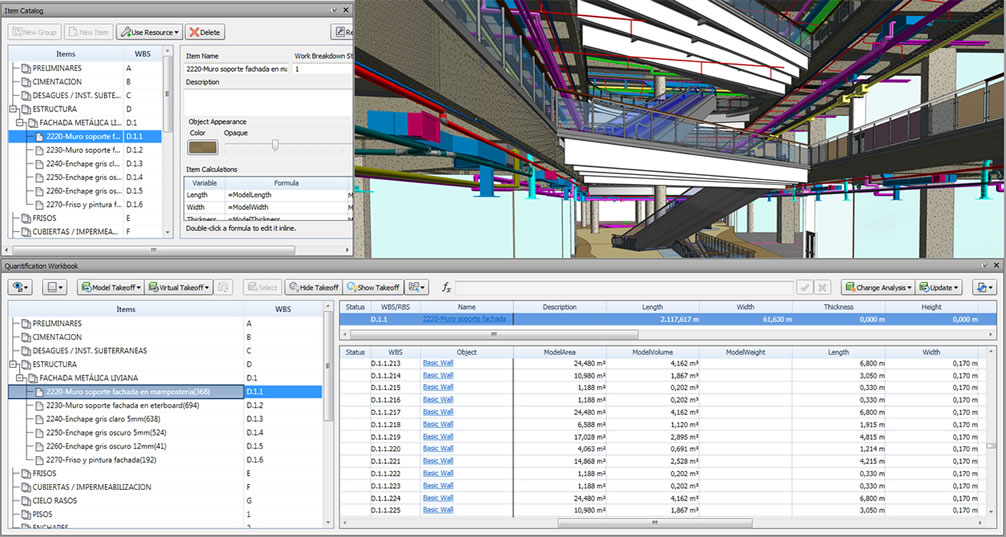Click the Show Takeoff button

pyautogui.click(x=373, y=287)
